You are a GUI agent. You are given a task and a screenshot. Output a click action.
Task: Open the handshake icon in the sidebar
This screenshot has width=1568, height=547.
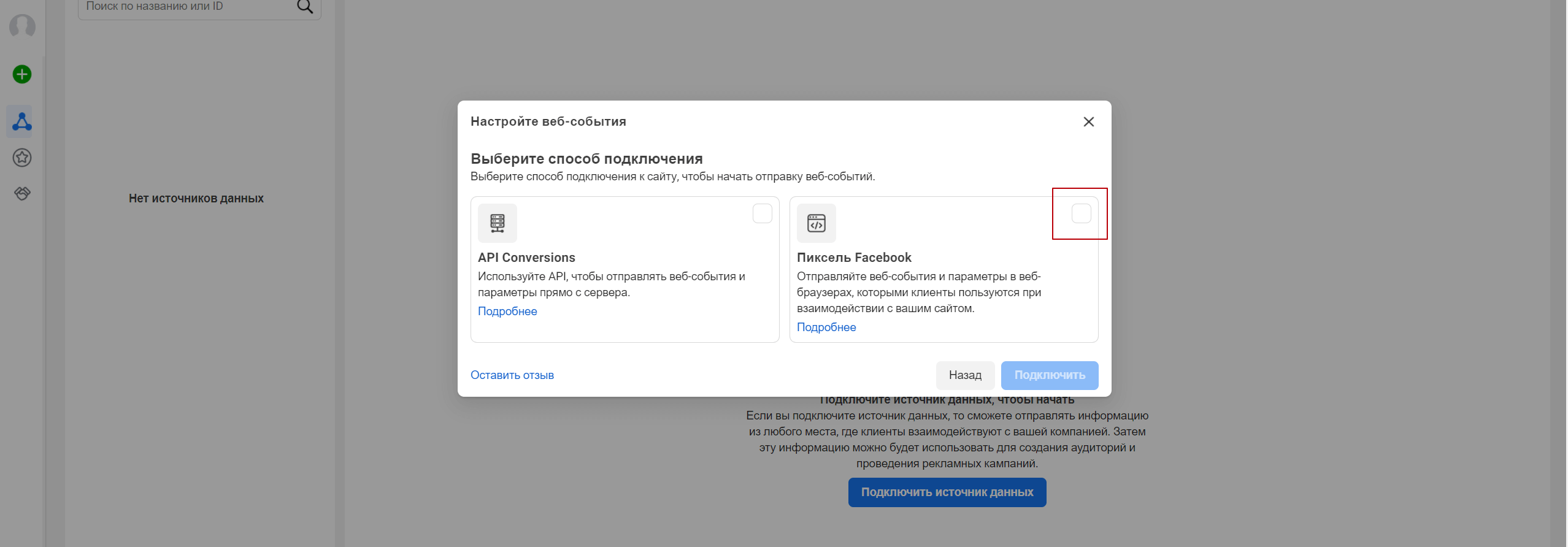pyautogui.click(x=22, y=194)
